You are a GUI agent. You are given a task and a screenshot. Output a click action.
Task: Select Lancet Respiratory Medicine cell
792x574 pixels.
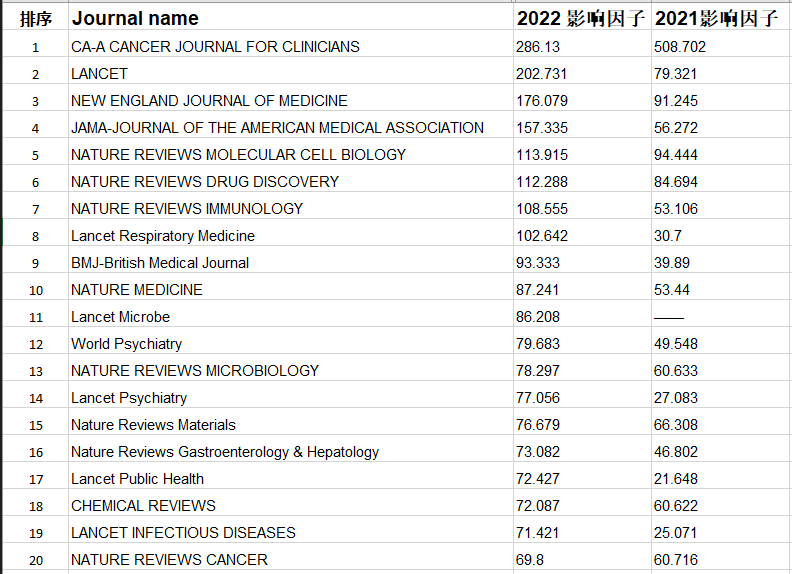[x=290, y=232]
